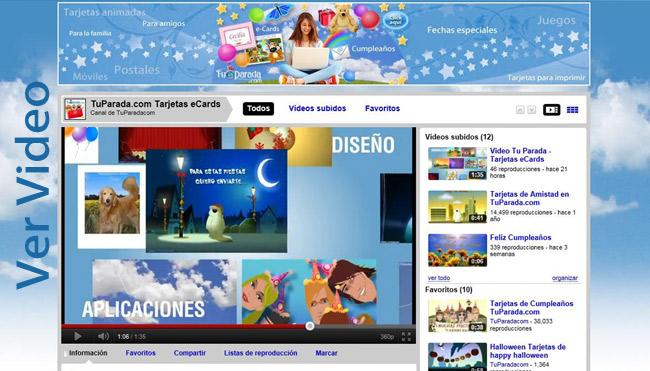Click the 'ver todo' link
Image resolution: width=650 pixels, height=371 pixels.
[x=439, y=278]
